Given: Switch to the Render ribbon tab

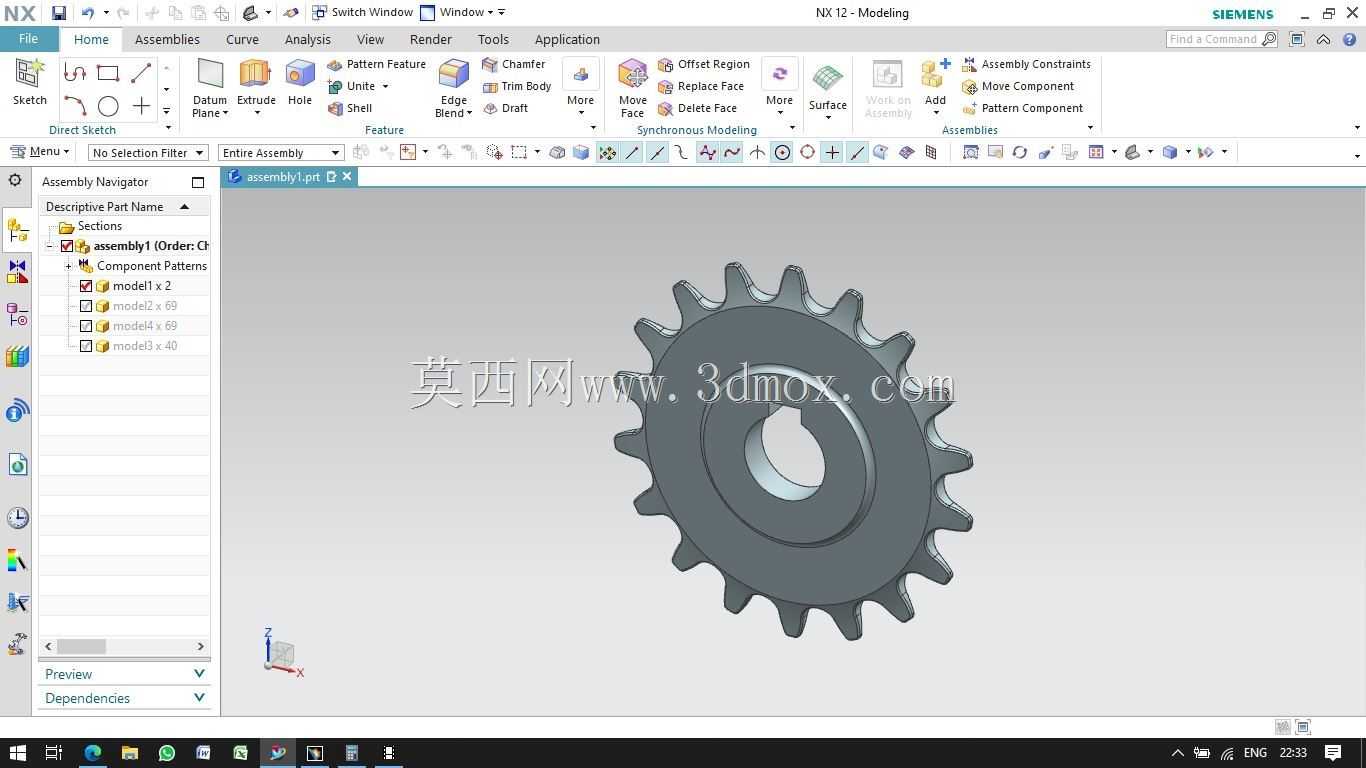Looking at the screenshot, I should (431, 39).
